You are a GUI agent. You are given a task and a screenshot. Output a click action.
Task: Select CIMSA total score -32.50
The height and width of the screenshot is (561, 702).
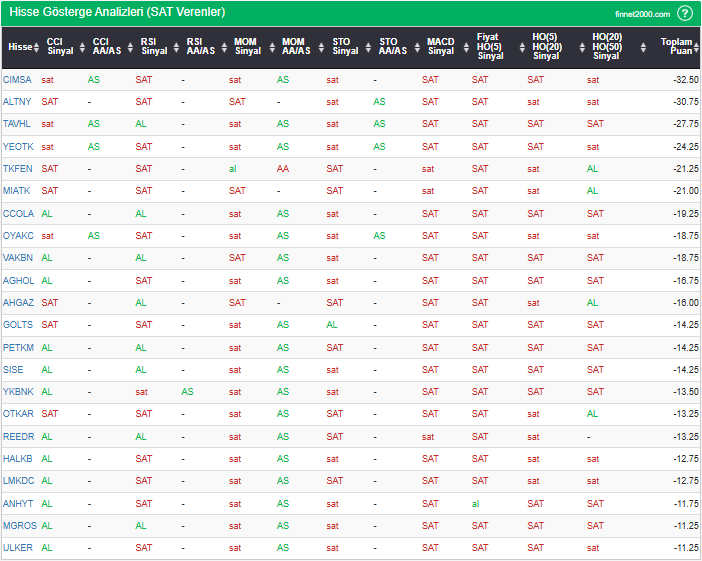(x=686, y=80)
